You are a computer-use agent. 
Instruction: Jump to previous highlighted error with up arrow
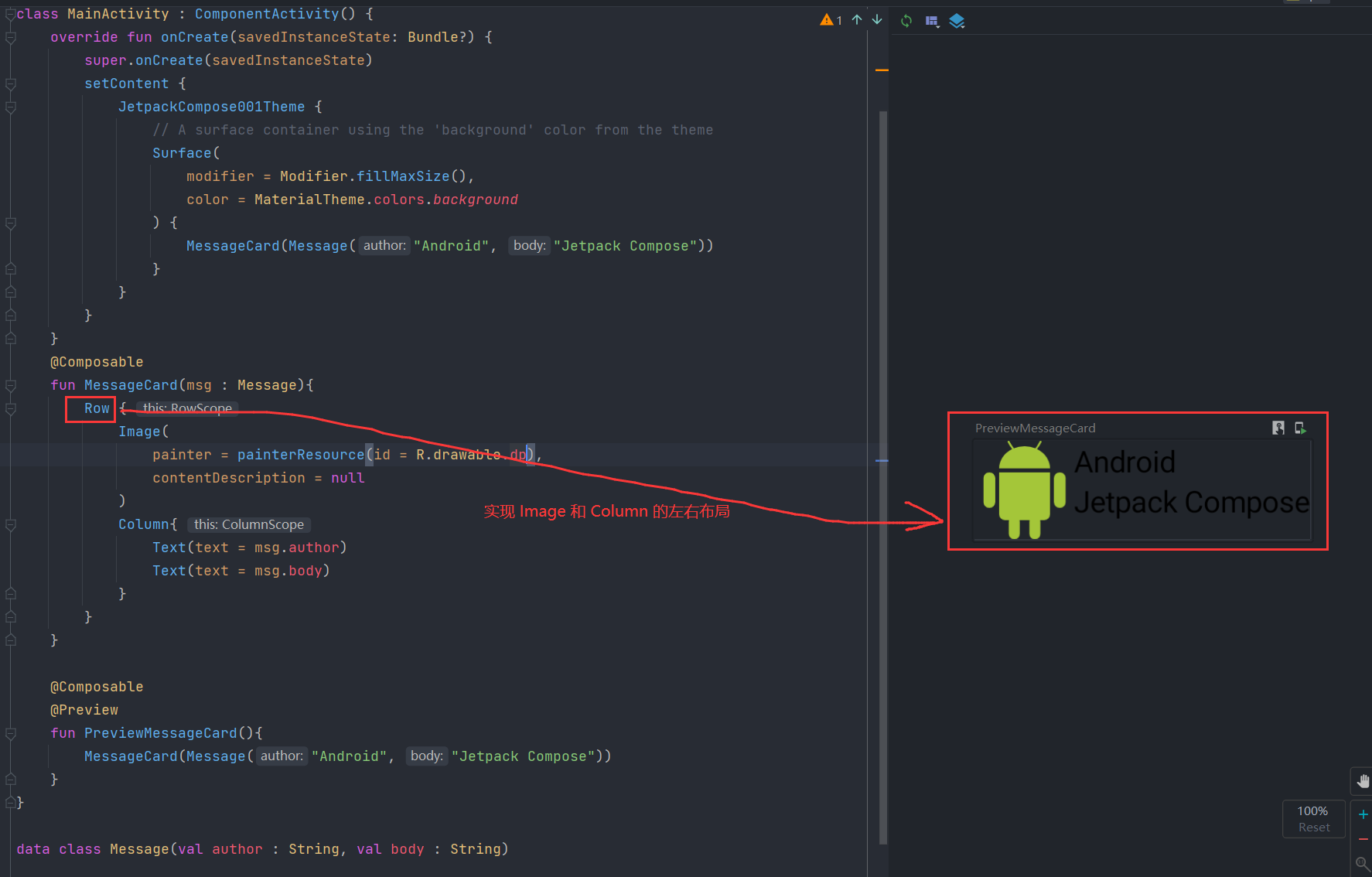click(x=857, y=20)
